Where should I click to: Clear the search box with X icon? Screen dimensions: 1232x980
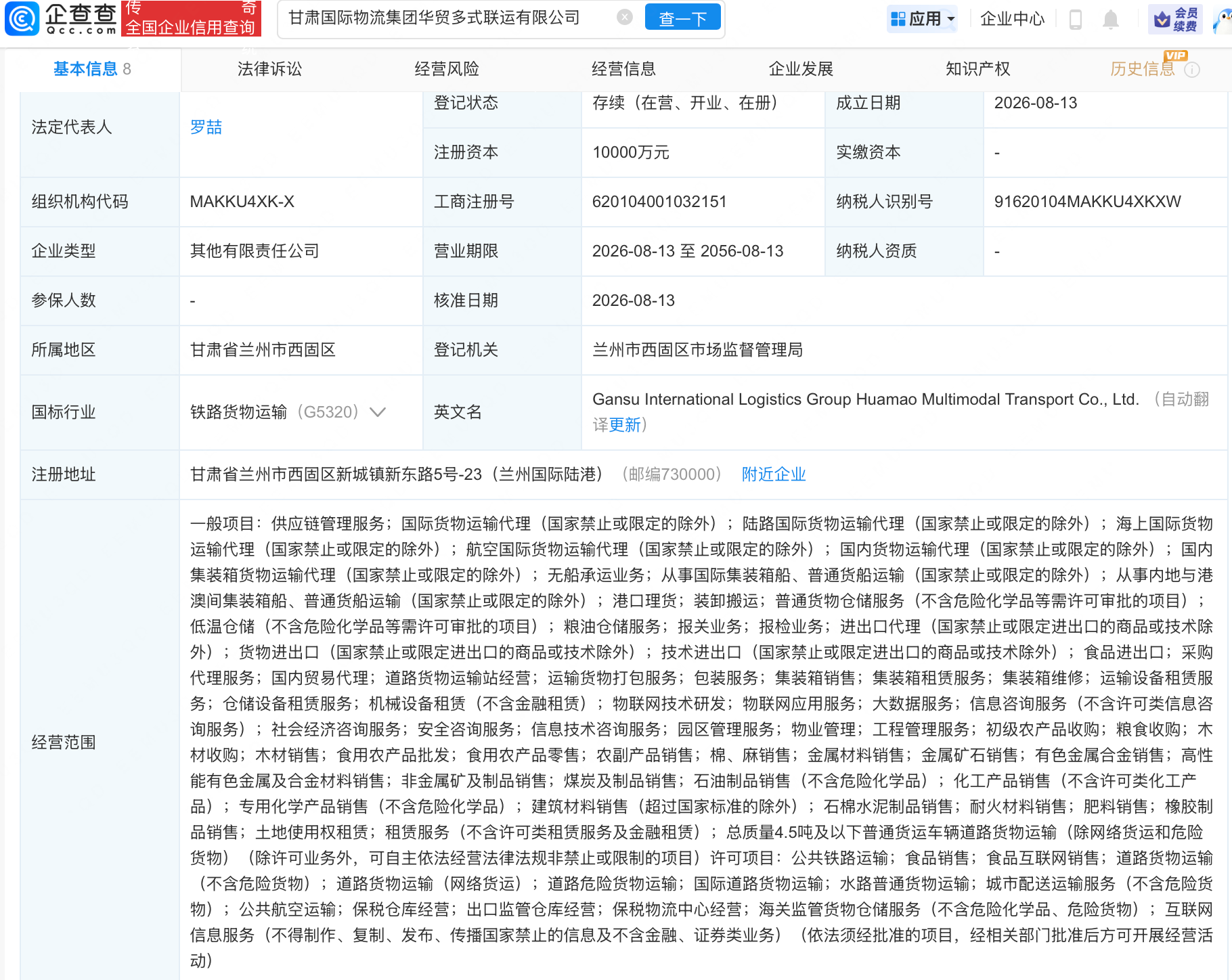625,18
